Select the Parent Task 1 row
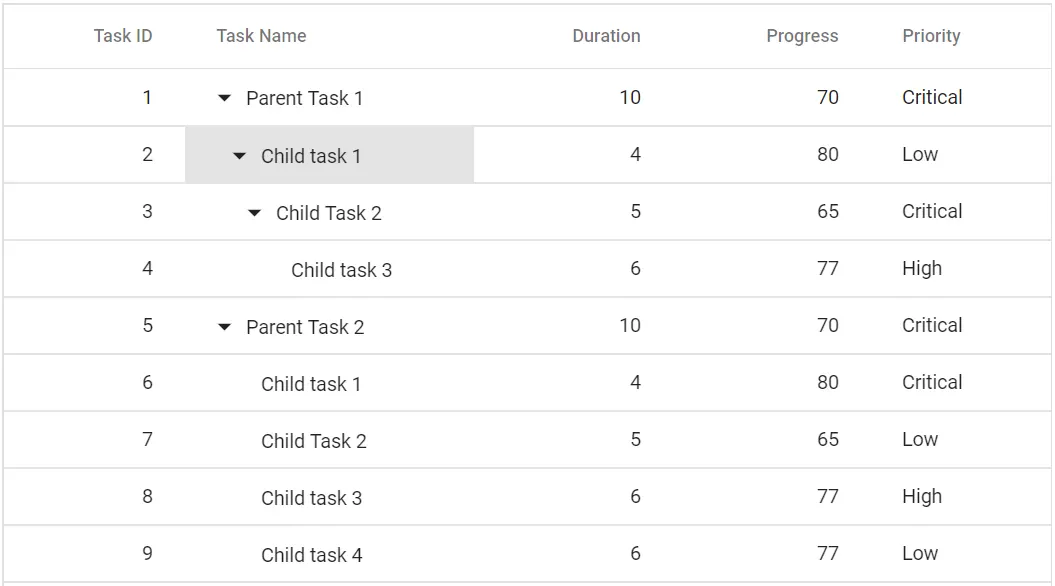Viewport: 1055px width, 586px height. coord(304,97)
